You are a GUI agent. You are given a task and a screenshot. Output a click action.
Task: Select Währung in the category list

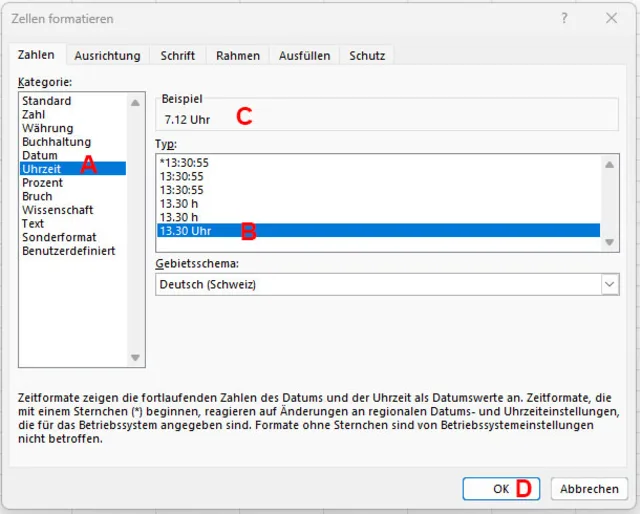(47, 128)
